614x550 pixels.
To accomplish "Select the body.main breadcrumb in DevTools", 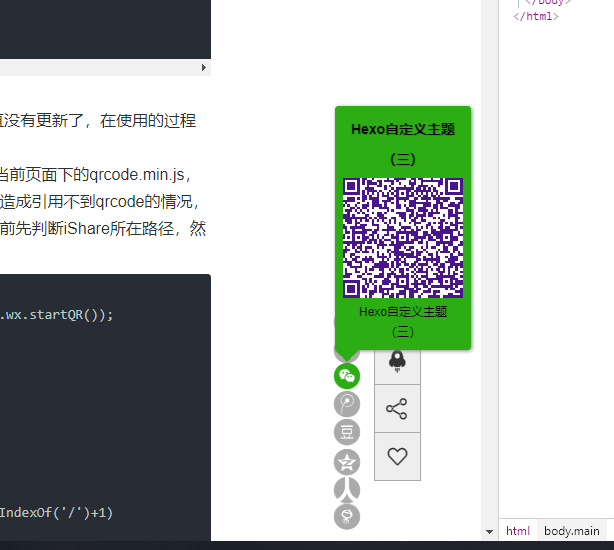I will click(572, 531).
